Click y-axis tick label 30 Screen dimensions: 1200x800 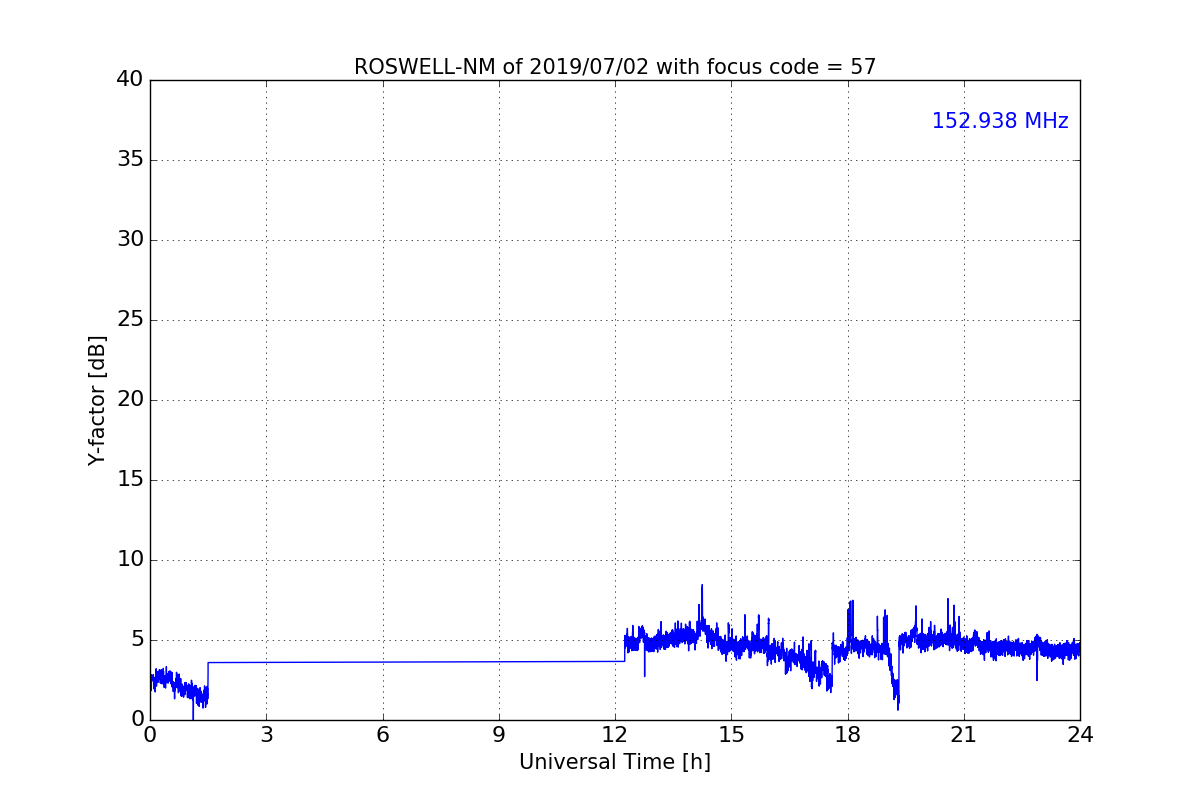pyautogui.click(x=130, y=240)
